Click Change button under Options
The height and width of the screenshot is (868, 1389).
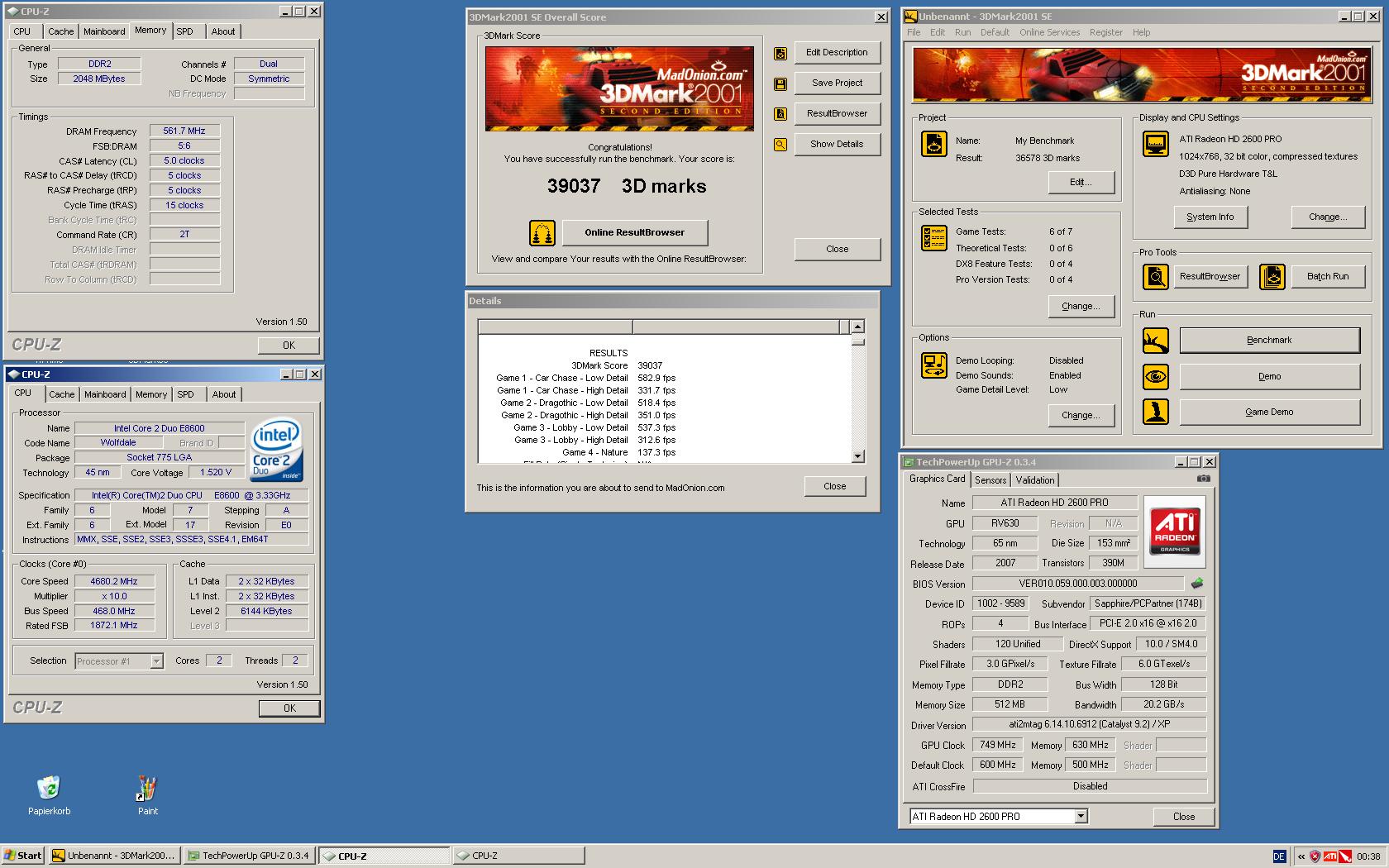point(1081,416)
